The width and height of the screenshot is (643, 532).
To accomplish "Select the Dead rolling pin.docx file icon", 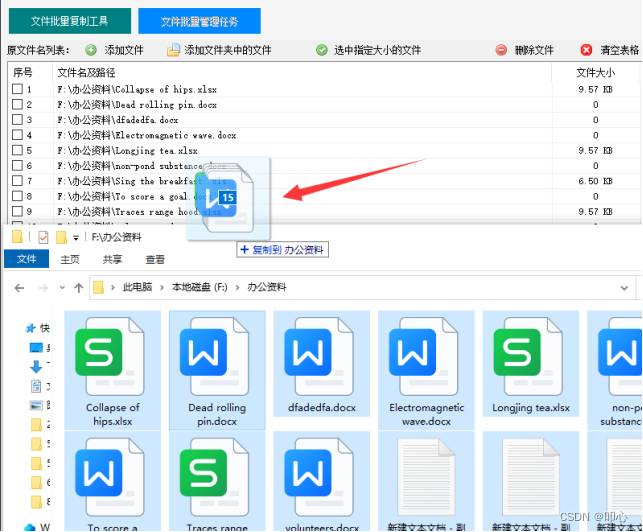I will pyautogui.click(x=214, y=356).
